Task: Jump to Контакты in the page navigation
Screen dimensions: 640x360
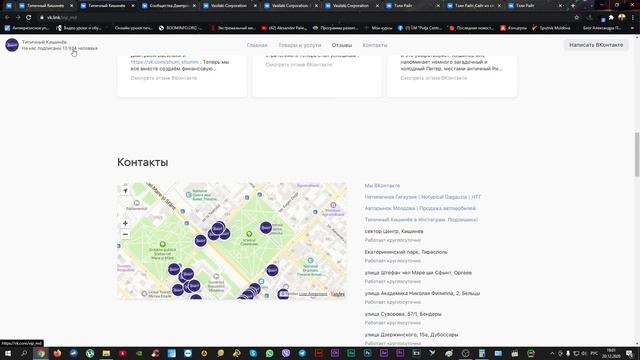Action: [x=375, y=45]
